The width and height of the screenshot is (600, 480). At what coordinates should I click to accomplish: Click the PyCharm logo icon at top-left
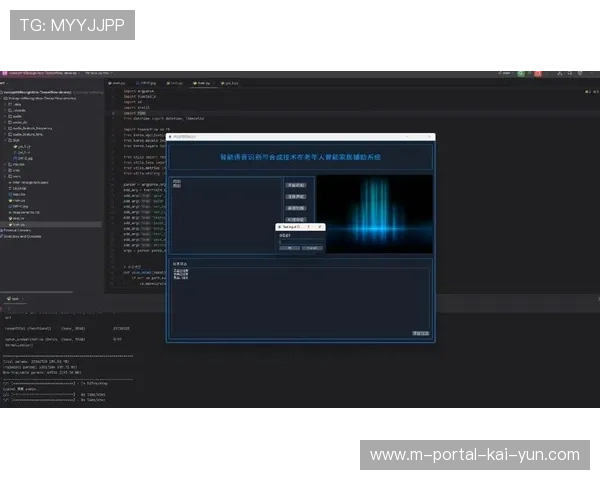[x=4, y=72]
